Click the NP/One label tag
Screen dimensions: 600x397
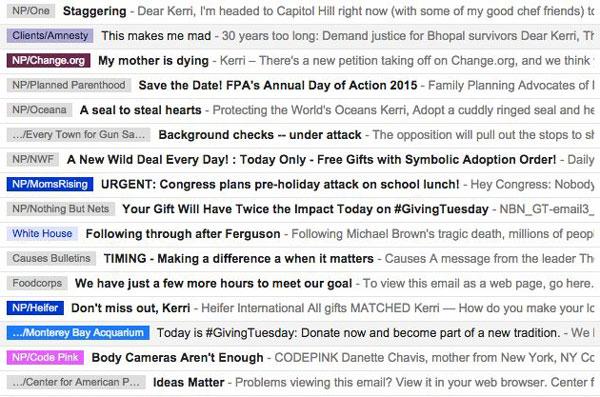(31, 11)
